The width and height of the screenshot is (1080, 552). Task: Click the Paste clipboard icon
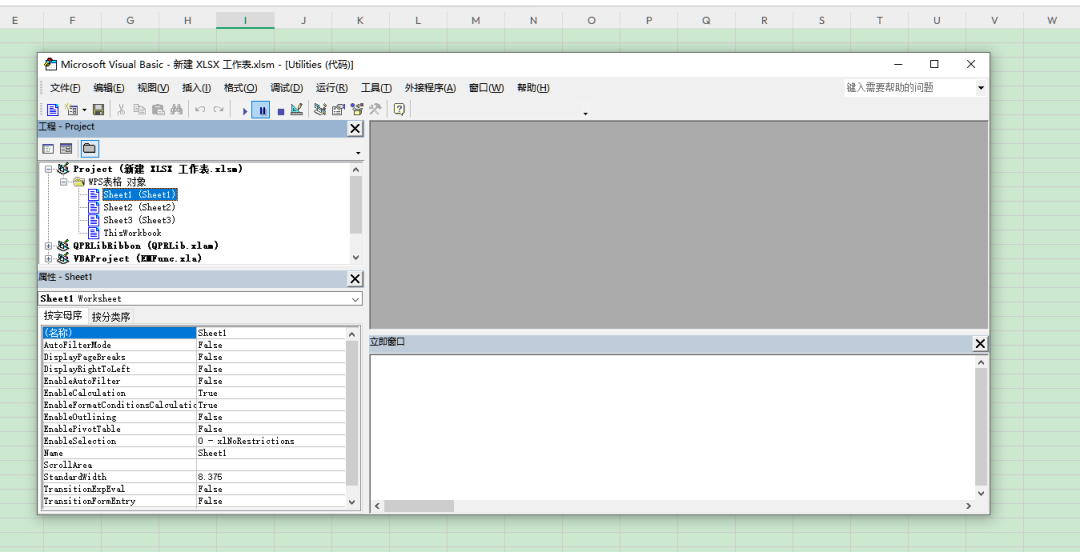pos(158,110)
